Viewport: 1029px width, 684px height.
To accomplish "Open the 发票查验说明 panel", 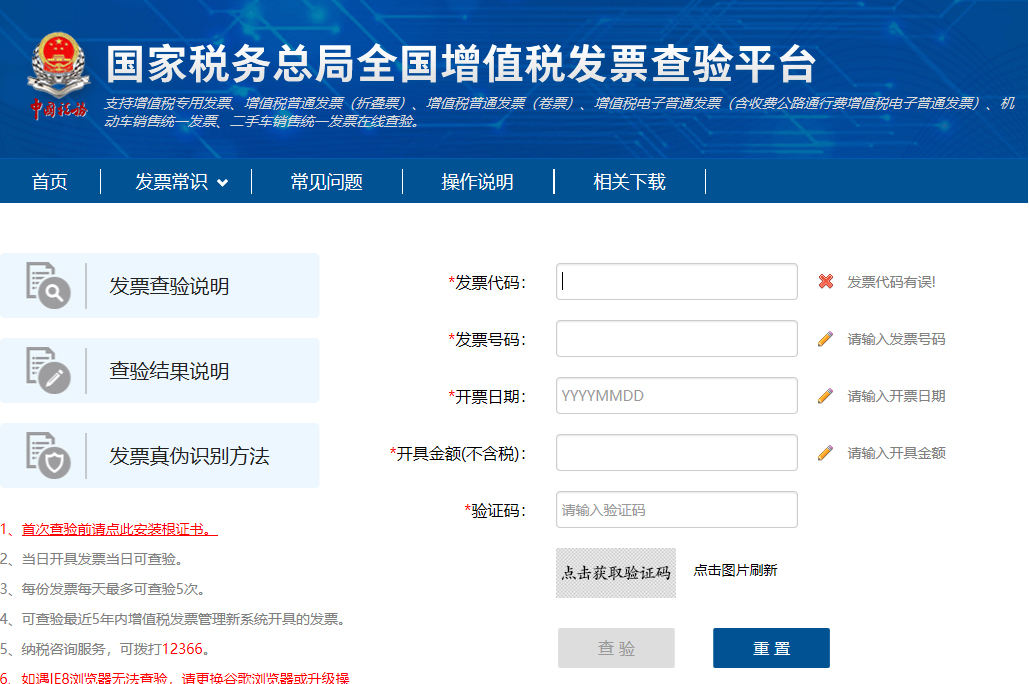I will [x=159, y=286].
